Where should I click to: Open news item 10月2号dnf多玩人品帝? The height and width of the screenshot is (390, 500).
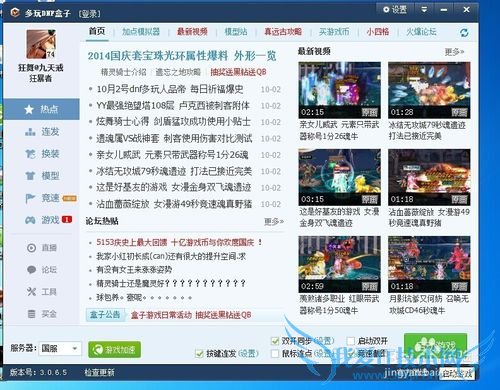(x=170, y=89)
